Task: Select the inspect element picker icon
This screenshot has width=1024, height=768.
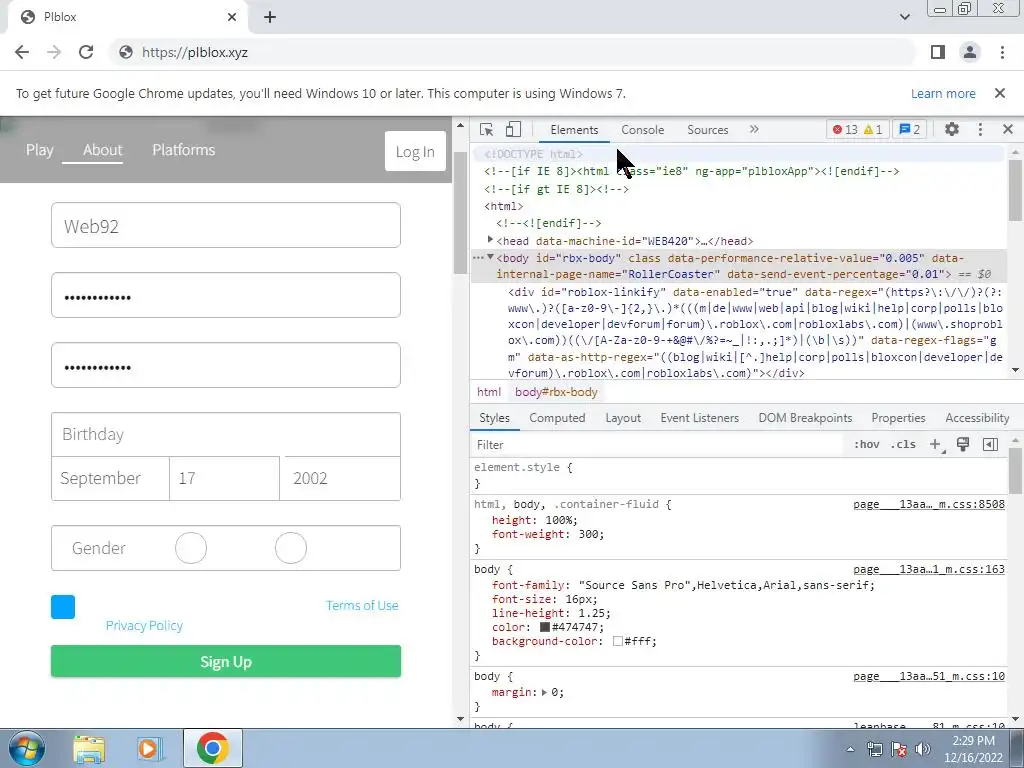Action: tap(486, 129)
